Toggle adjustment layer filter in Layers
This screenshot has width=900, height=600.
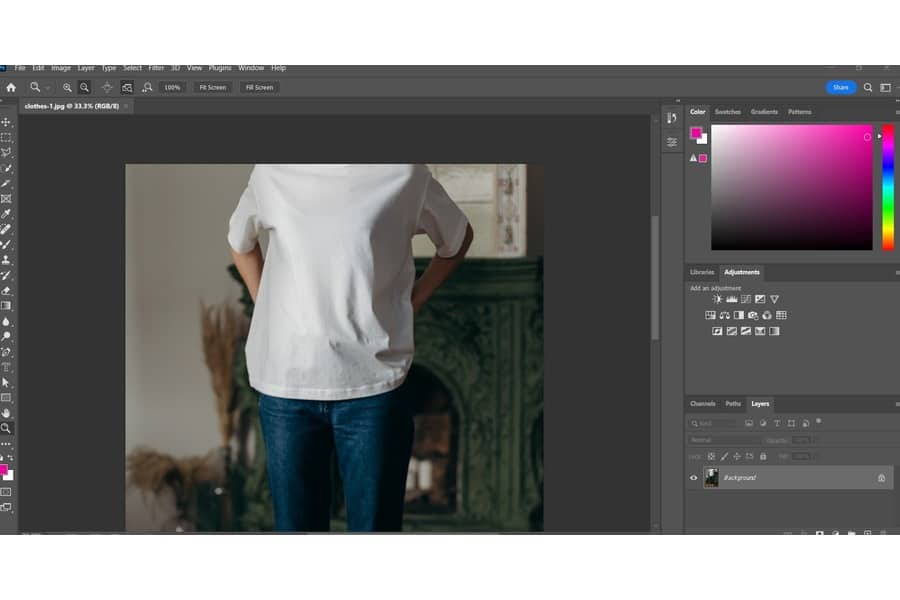[x=763, y=423]
